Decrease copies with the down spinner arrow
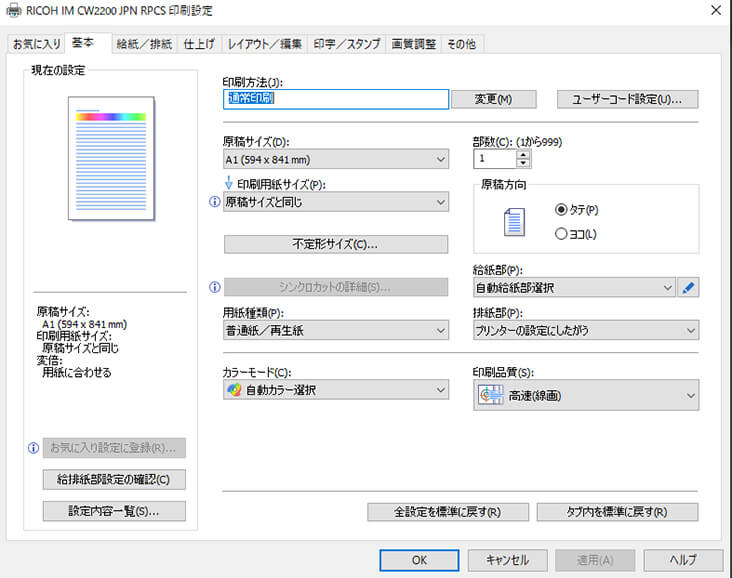Screen dimensions: 732x578 (x=524, y=163)
